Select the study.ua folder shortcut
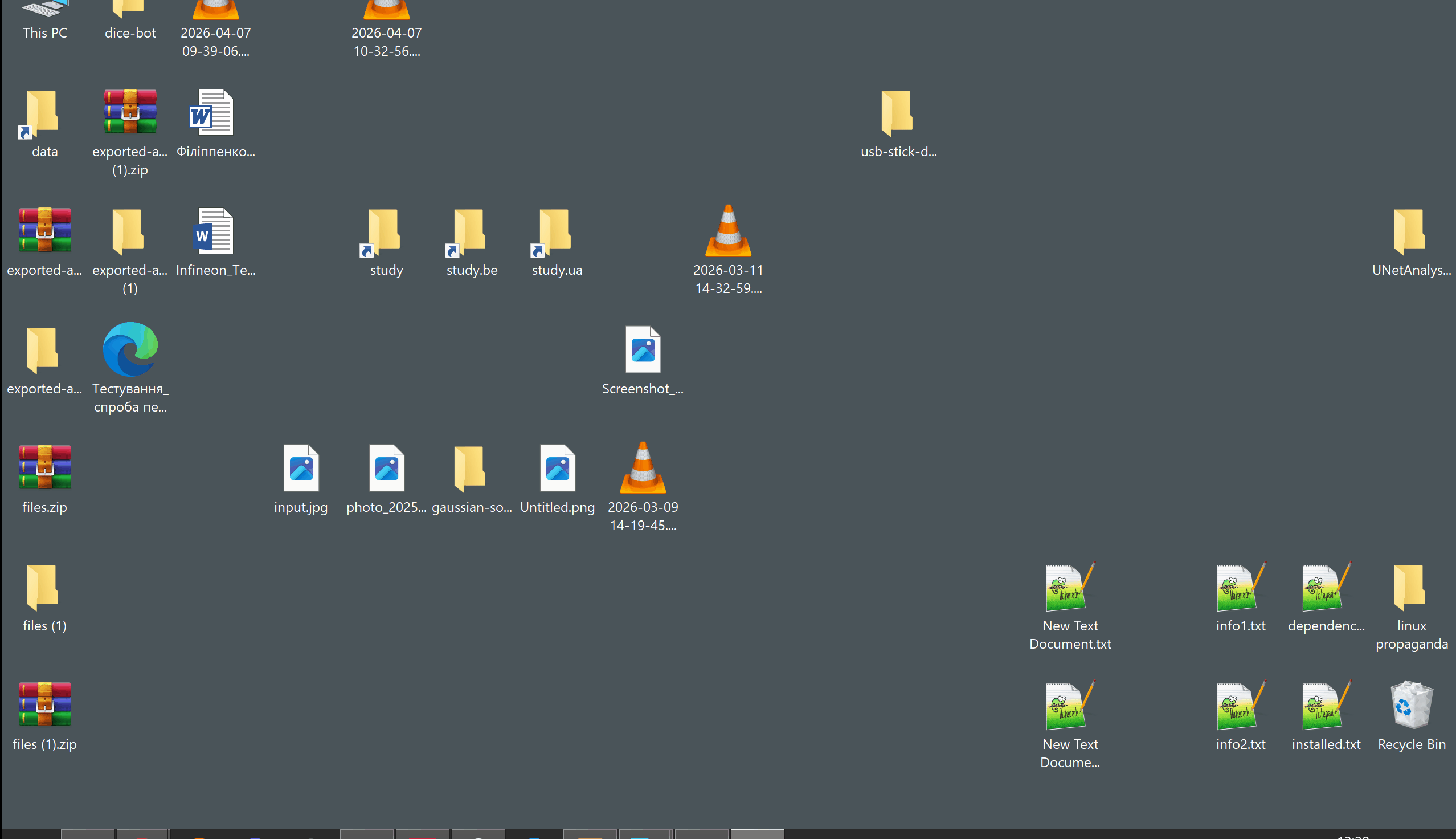 click(x=555, y=231)
